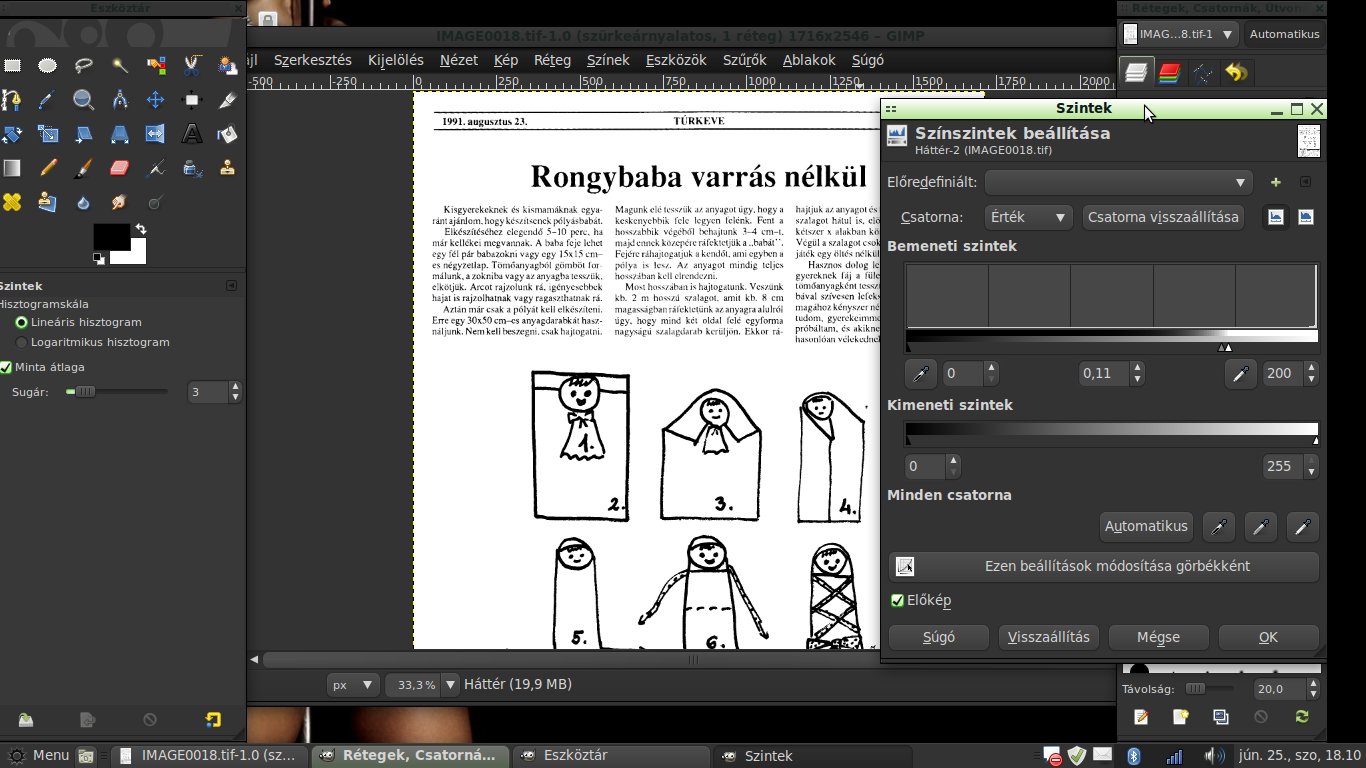Open the Színek menu
The image size is (1366, 768).
tap(608, 60)
